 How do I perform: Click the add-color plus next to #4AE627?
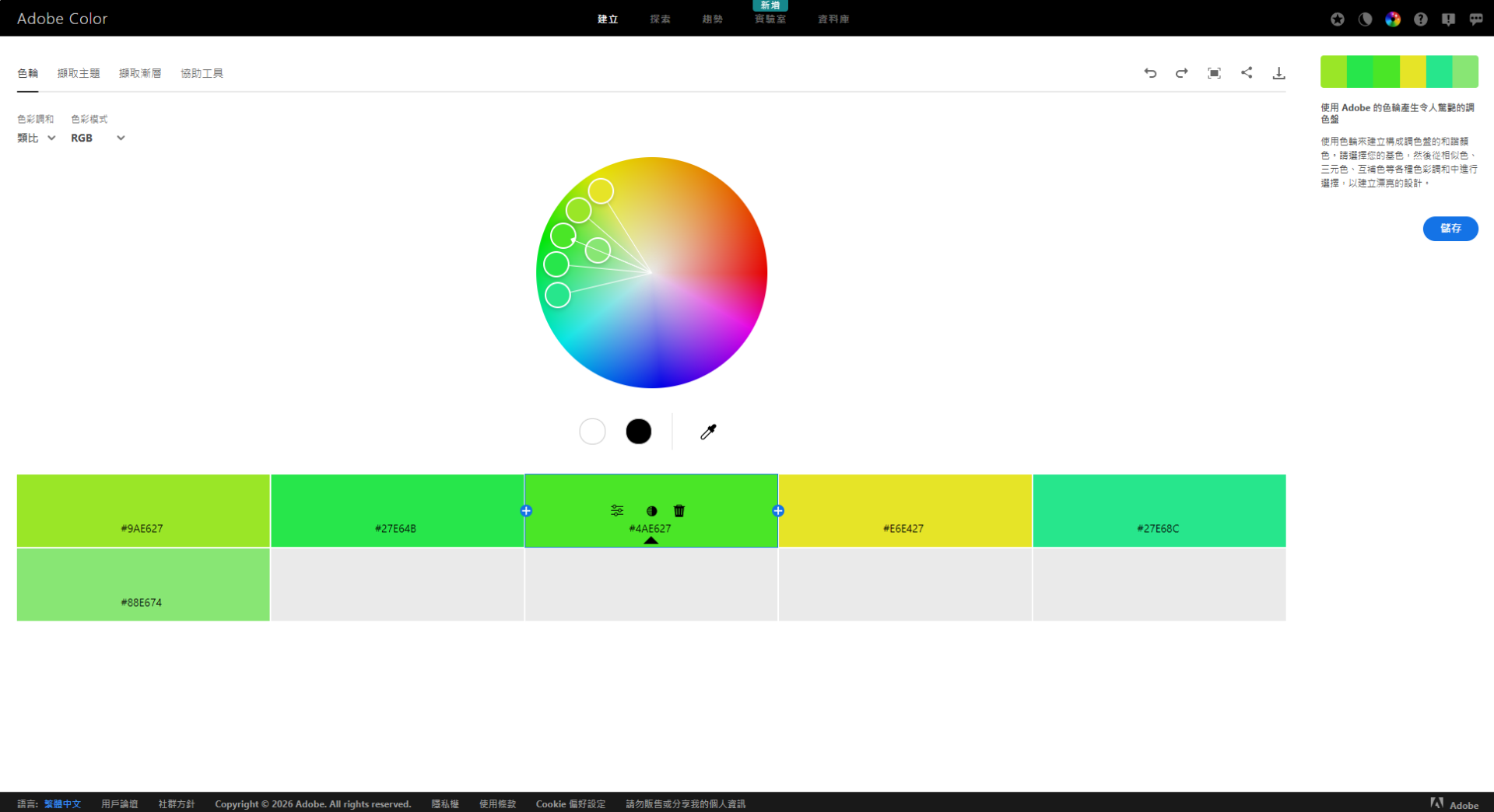click(x=777, y=511)
